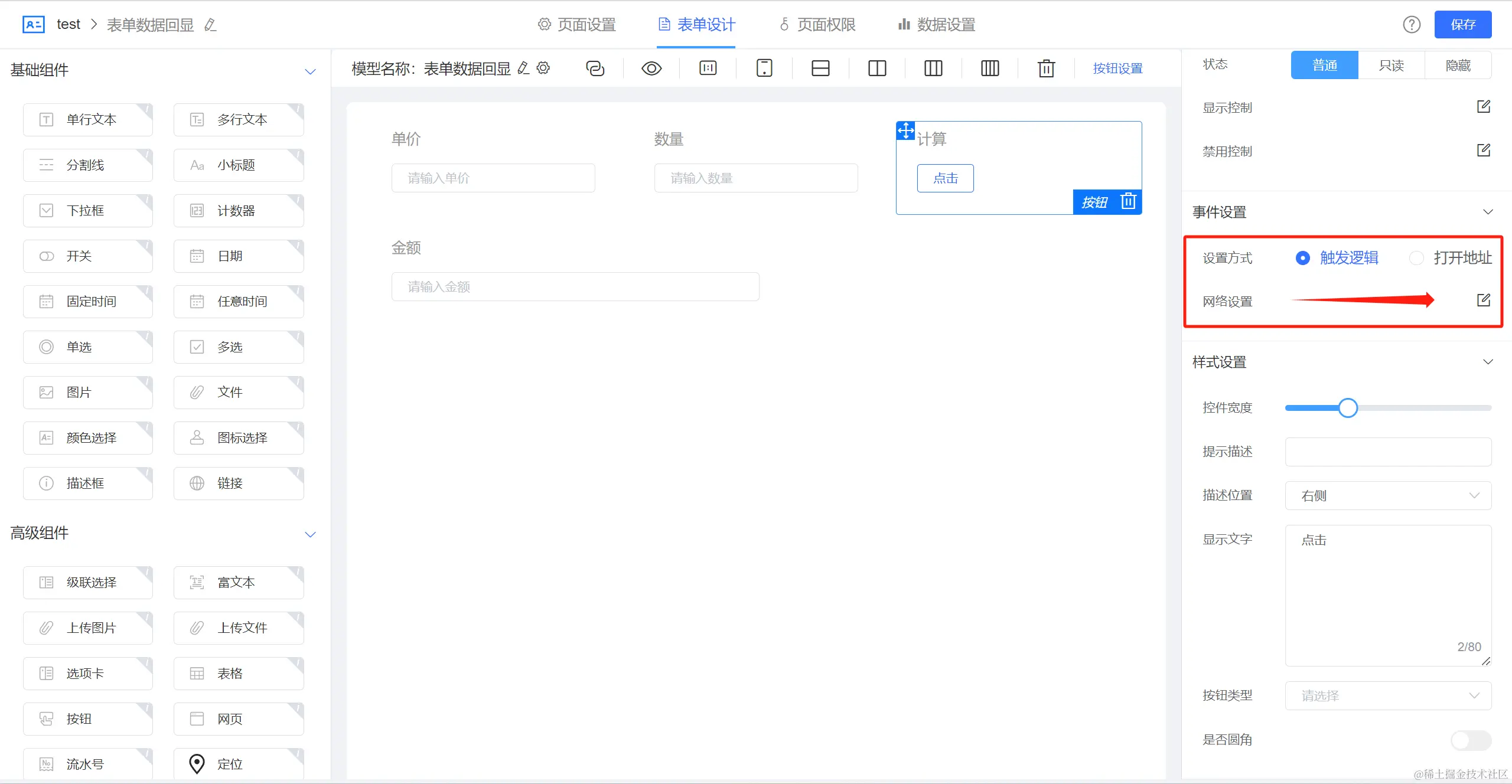Image resolution: width=1512 pixels, height=784 pixels.
Task: Click the display control edit icon
Action: (x=1484, y=107)
